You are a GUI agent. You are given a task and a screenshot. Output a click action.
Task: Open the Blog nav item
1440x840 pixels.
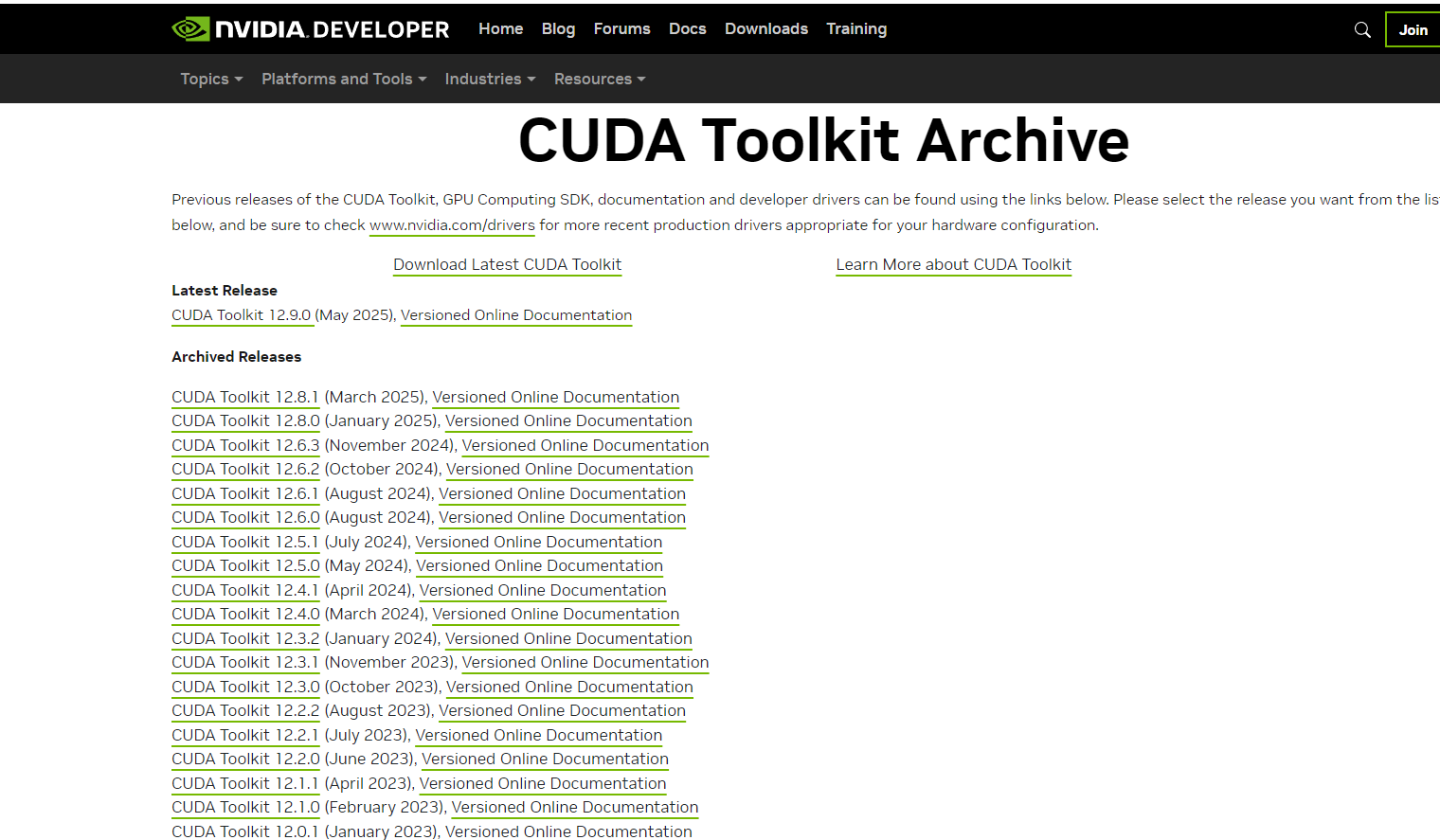[x=558, y=28]
